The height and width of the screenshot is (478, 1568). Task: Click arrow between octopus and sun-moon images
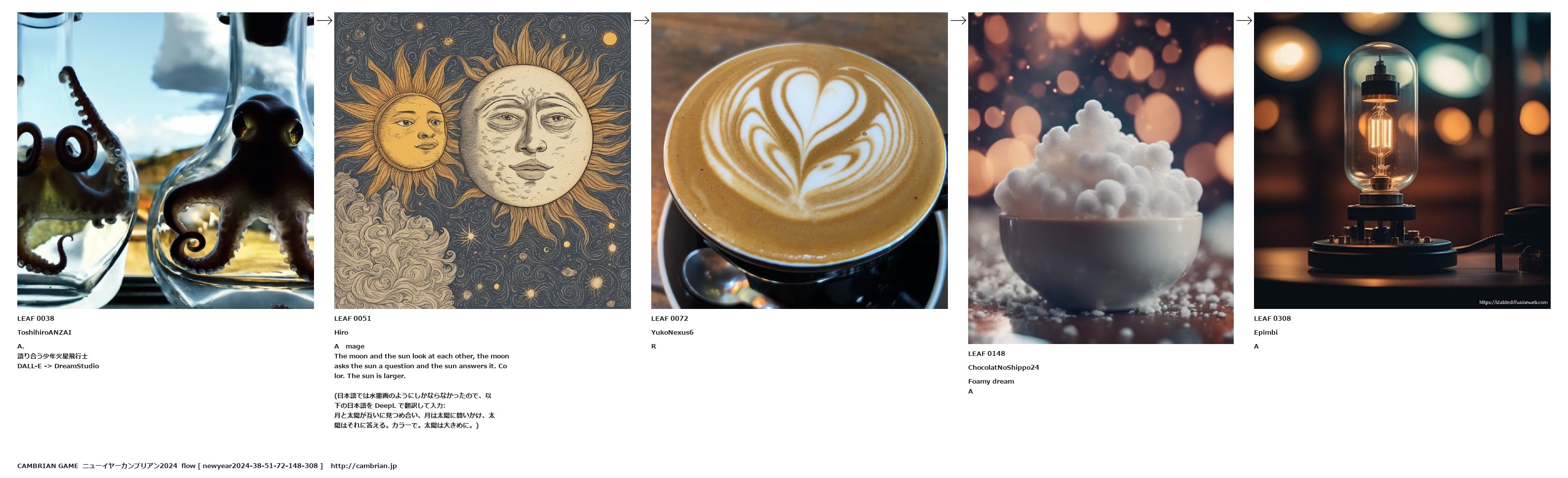(x=324, y=21)
